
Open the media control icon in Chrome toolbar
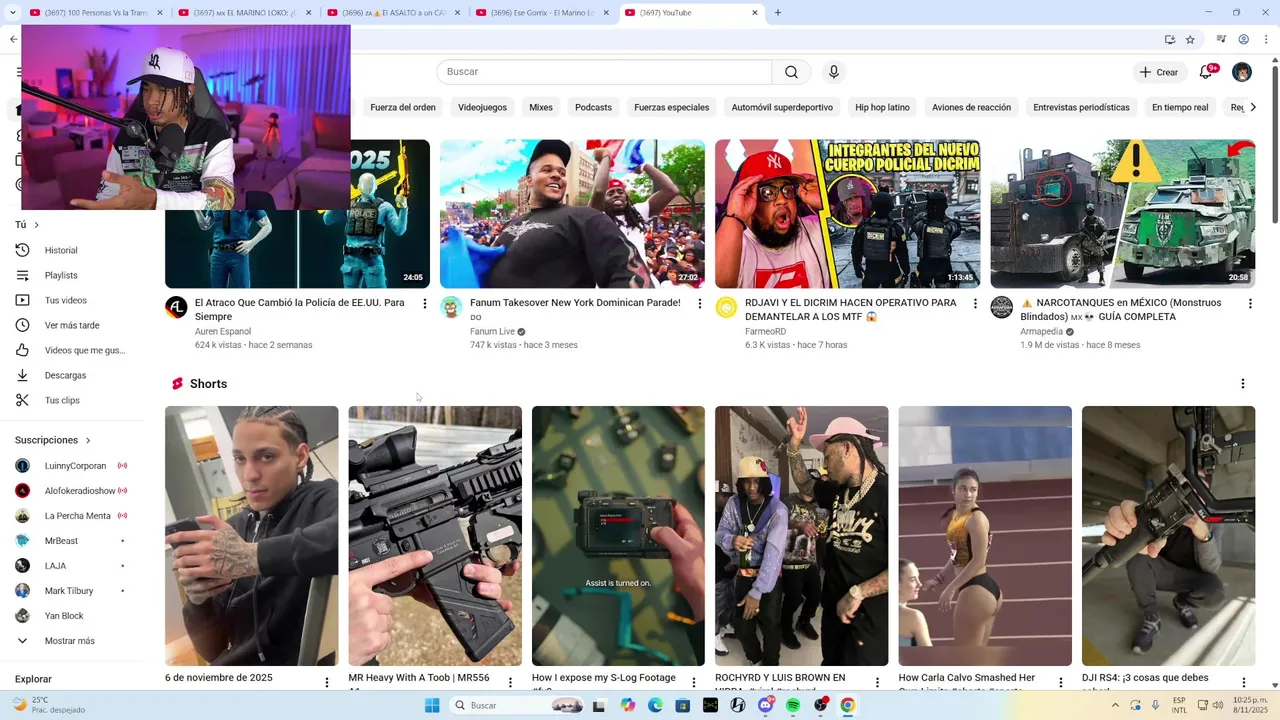(1221, 39)
